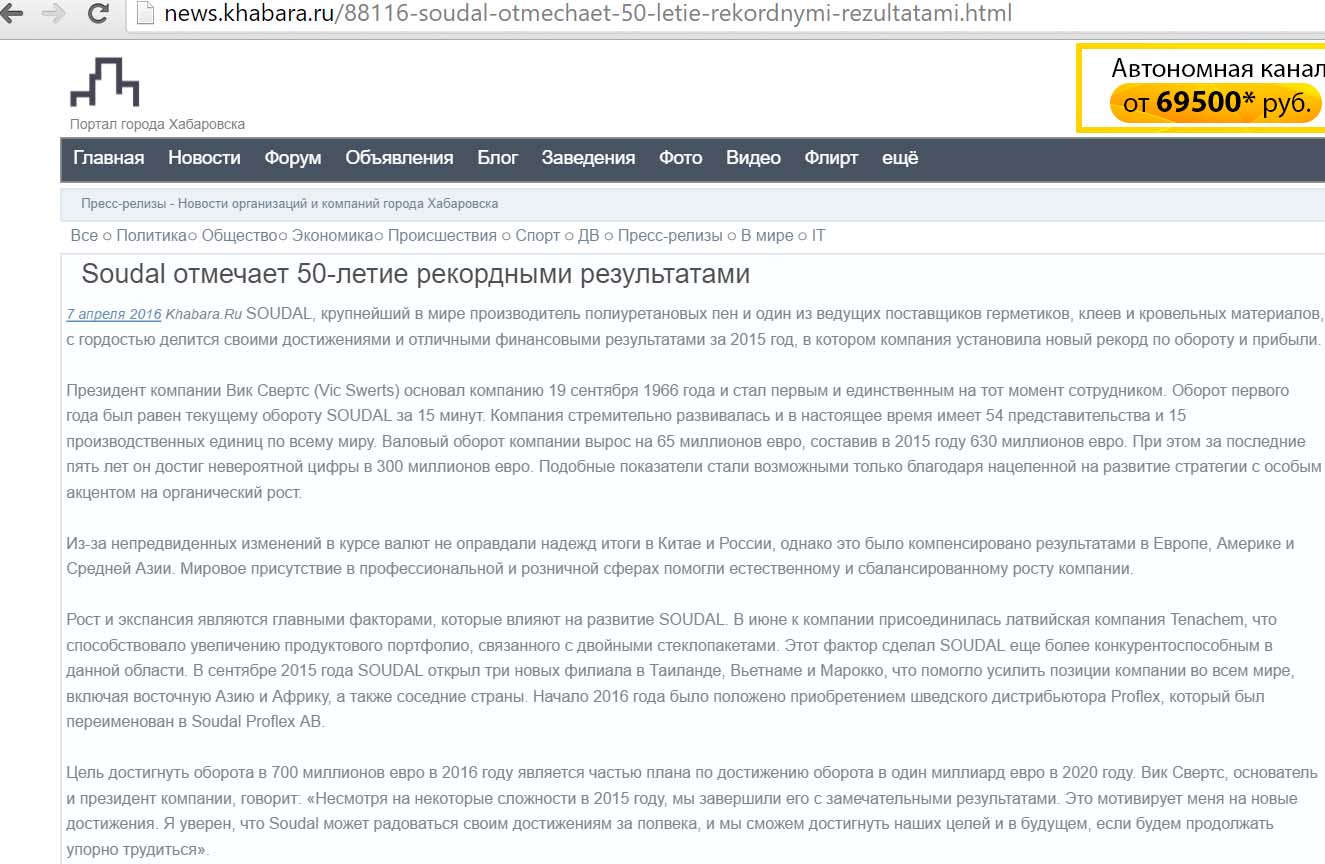This screenshot has height=864, width=1325.
Task: Click the от 69500 руб. ad button
Action: (x=1216, y=102)
